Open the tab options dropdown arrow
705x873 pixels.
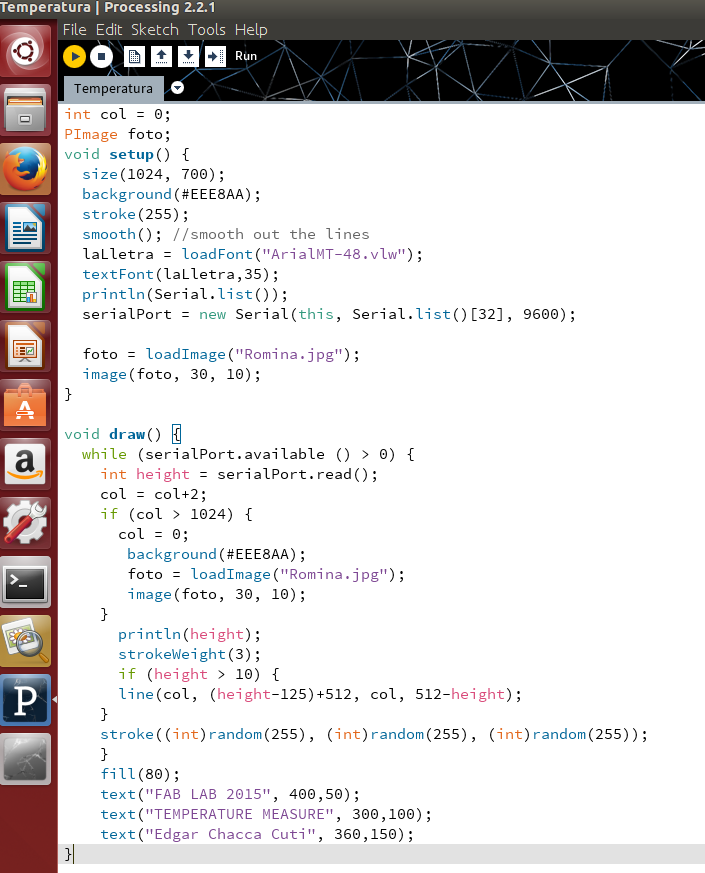(178, 88)
